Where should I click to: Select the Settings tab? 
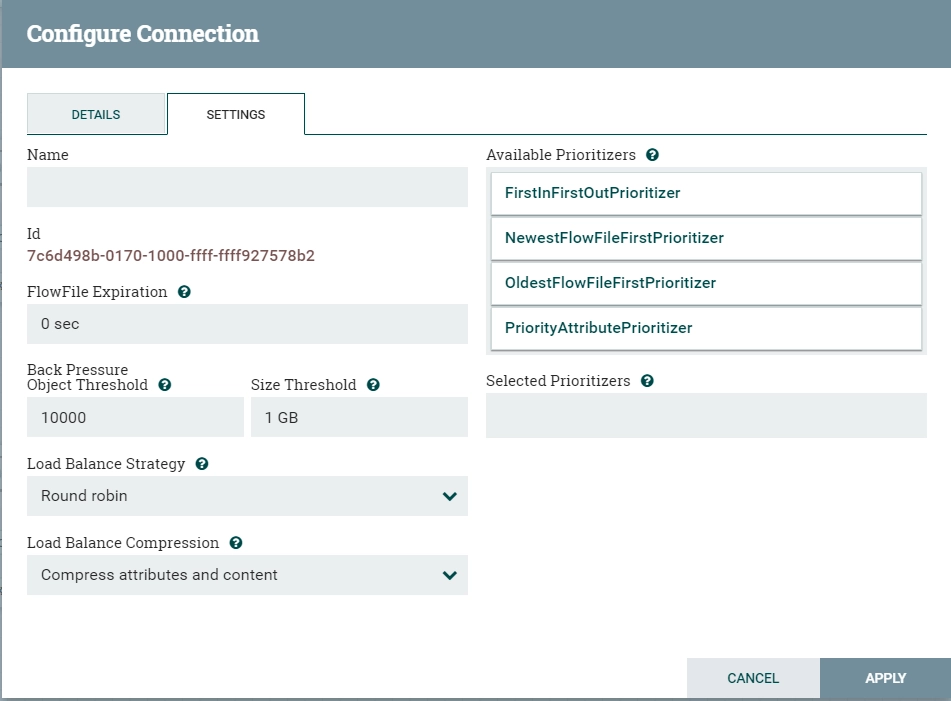[x=236, y=114]
